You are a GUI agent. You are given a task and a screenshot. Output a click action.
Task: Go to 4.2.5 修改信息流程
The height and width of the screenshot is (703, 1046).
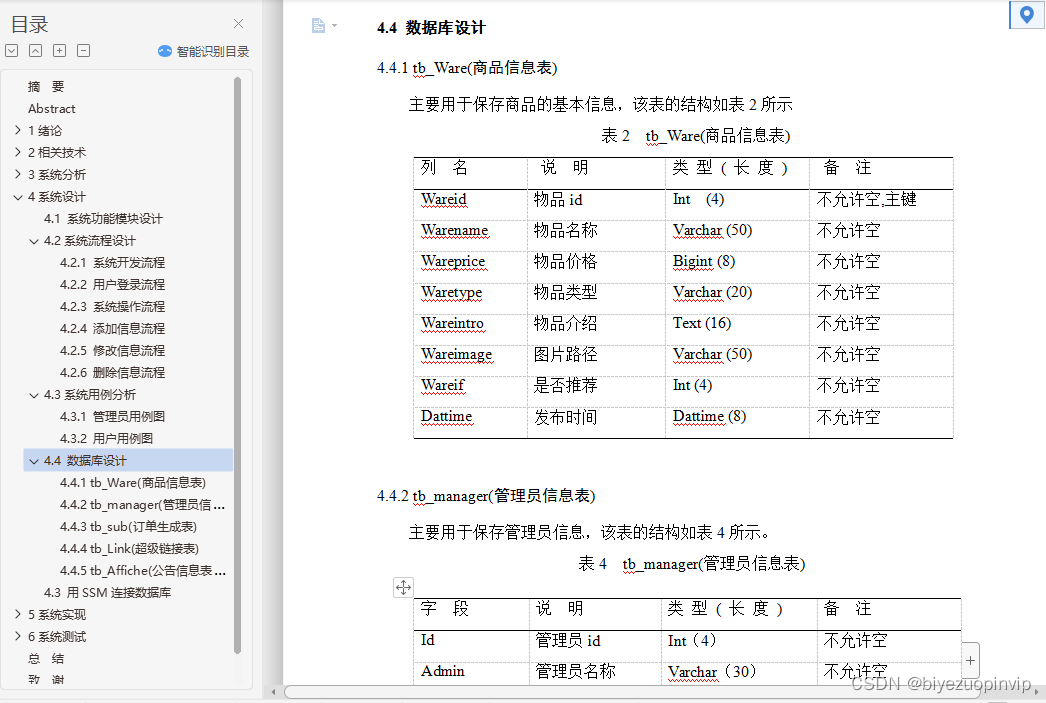(112, 351)
